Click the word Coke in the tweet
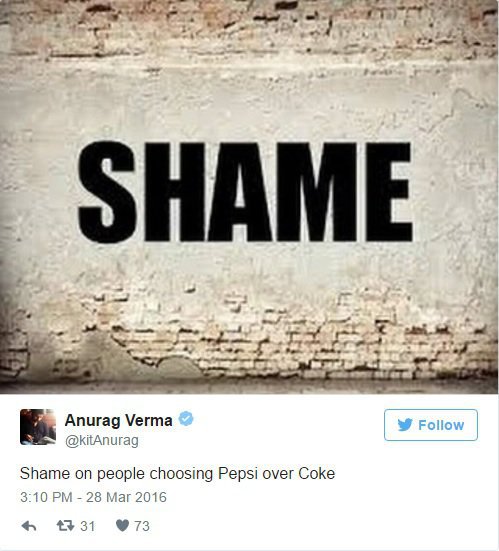The height and width of the screenshot is (551, 499). (x=317, y=473)
